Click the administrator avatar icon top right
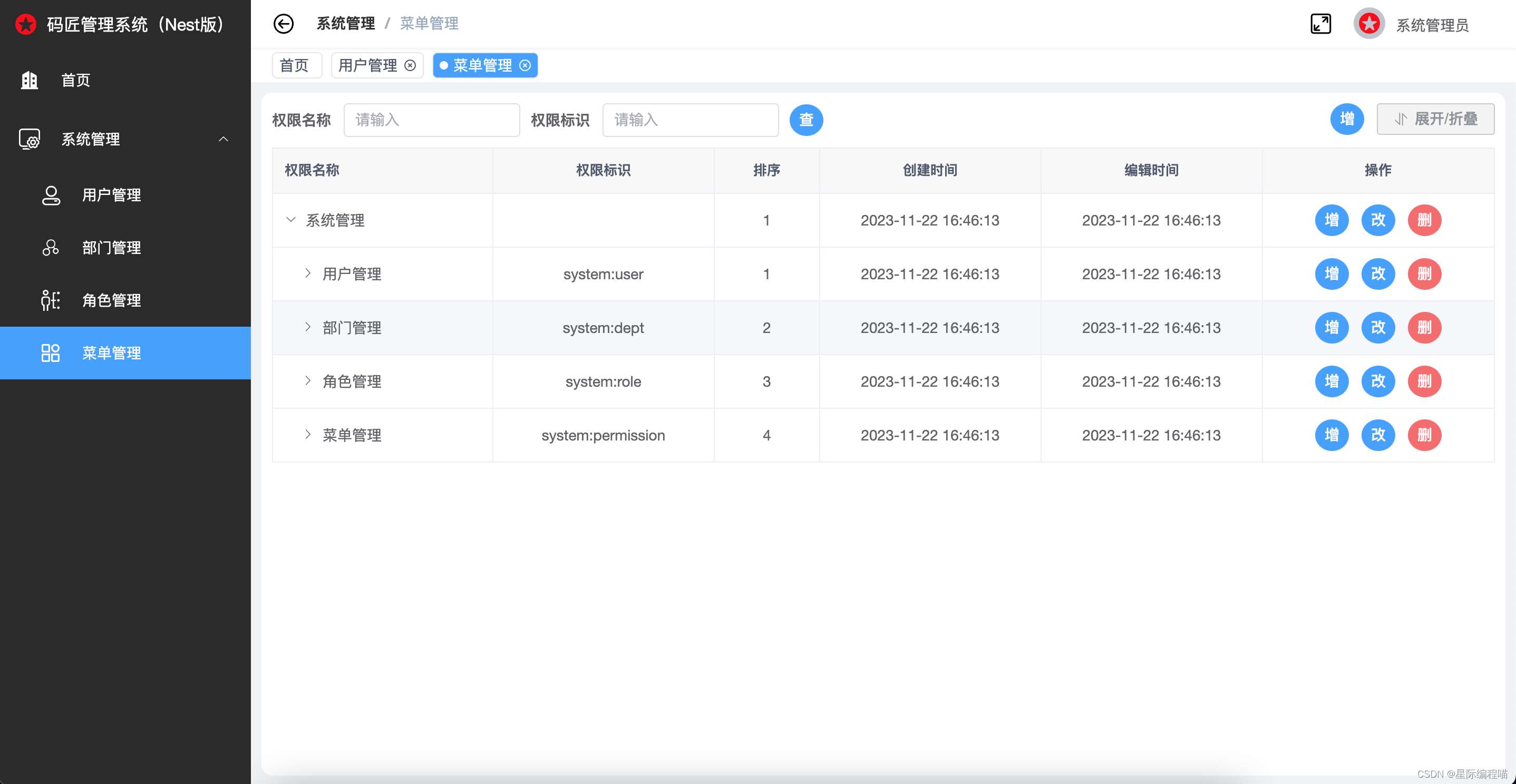The image size is (1516, 784). pyautogui.click(x=1369, y=24)
